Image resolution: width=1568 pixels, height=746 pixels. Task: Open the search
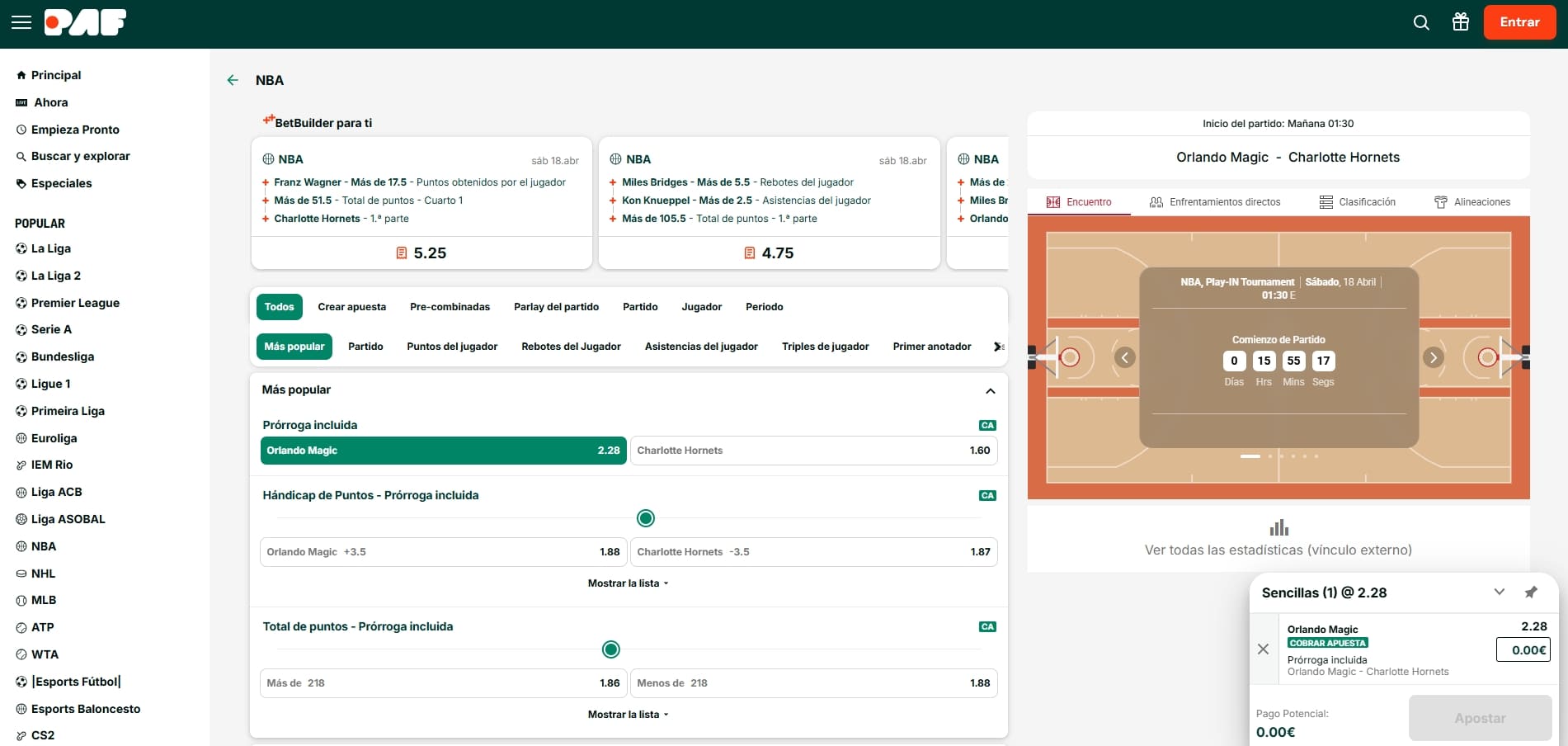click(1421, 22)
